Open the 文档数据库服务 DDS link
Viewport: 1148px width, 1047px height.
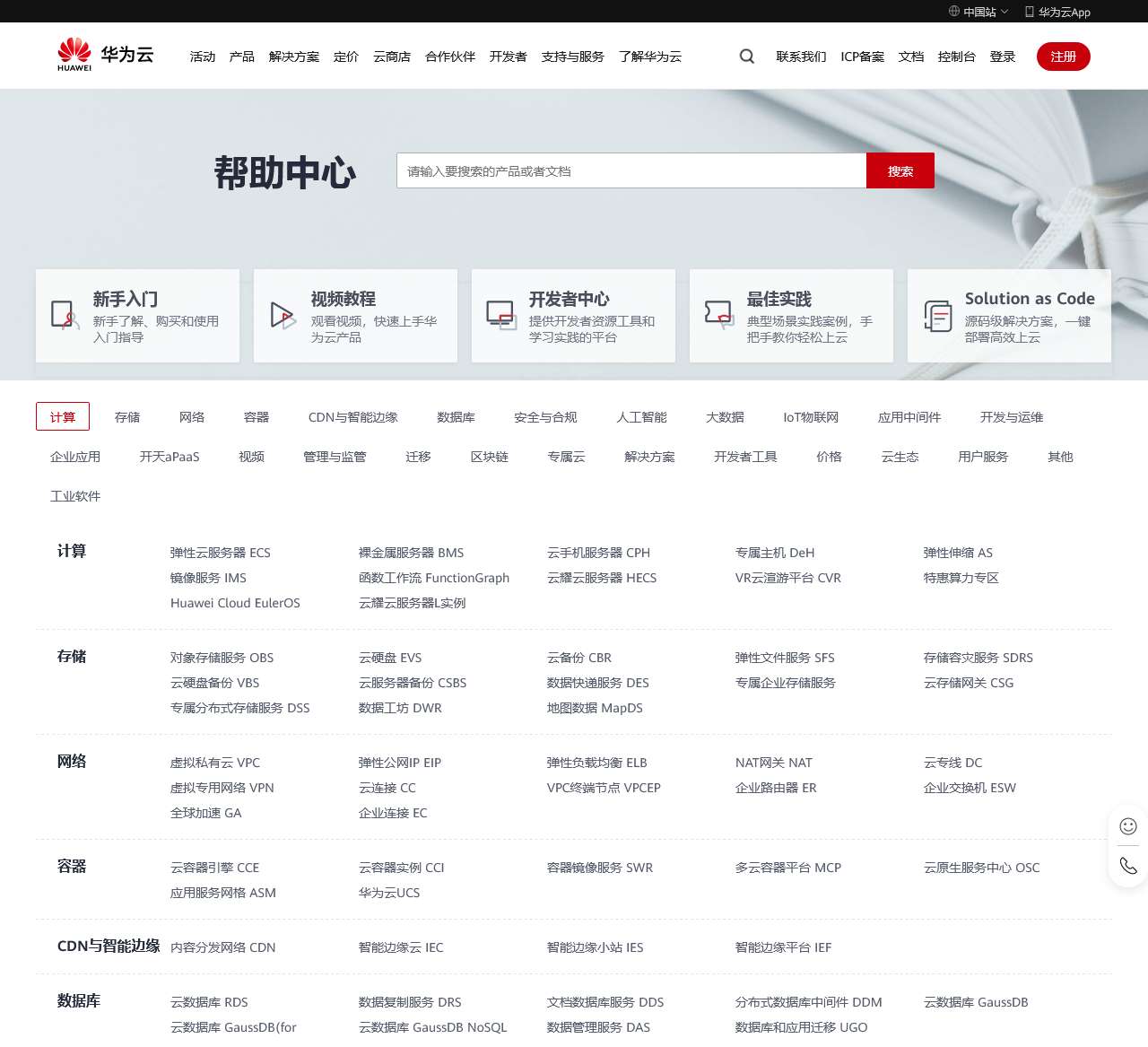click(x=605, y=1002)
